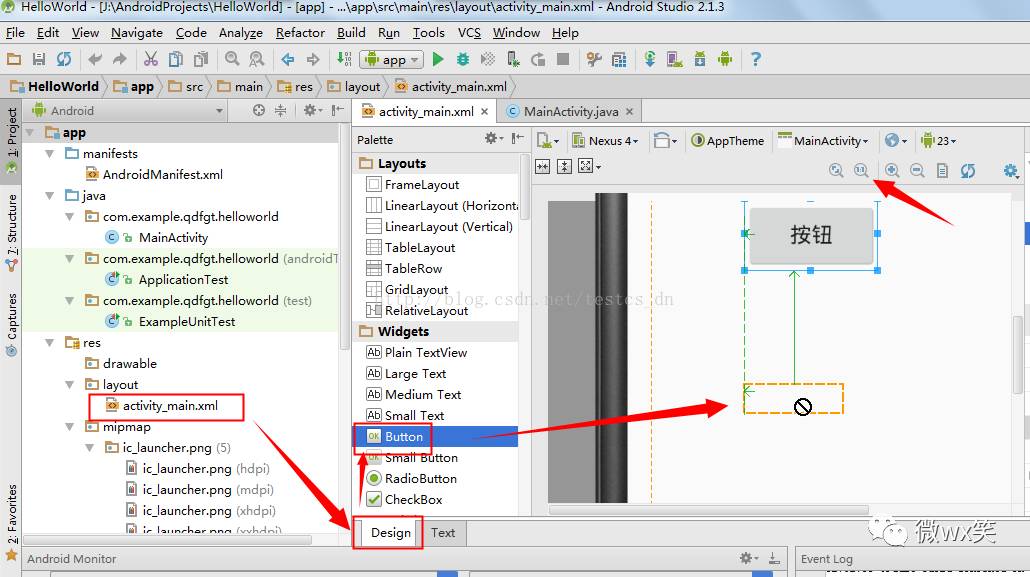Click the HelloWorld breadcrumb
Image resolution: width=1030 pixels, height=577 pixels.
click(x=55, y=86)
